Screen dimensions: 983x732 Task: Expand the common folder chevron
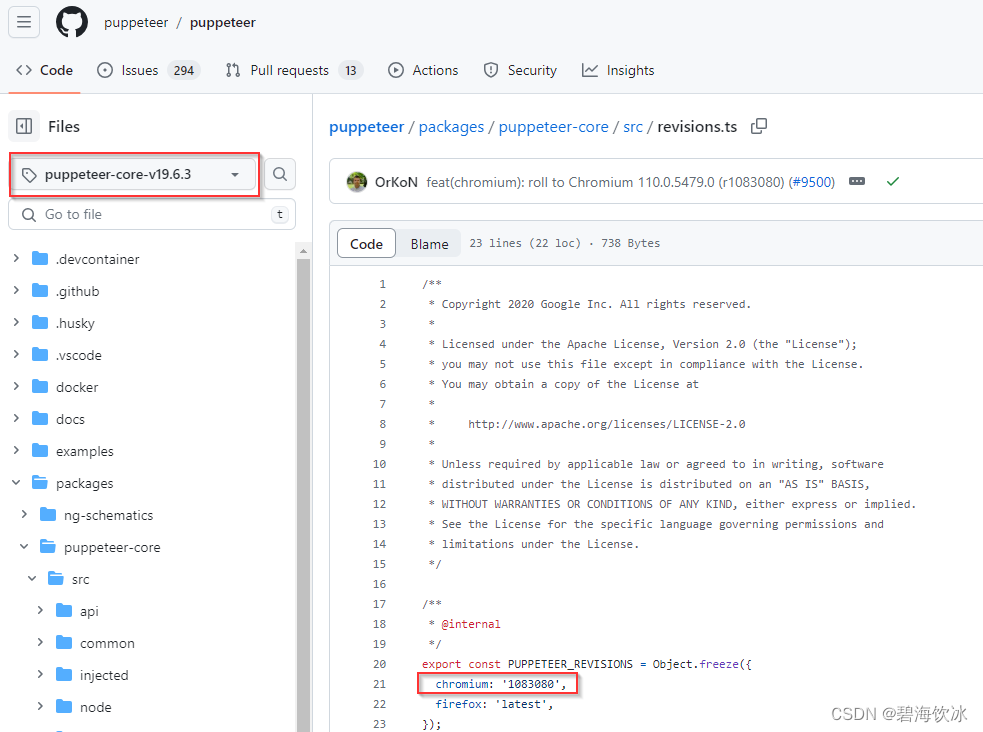[x=40, y=642]
